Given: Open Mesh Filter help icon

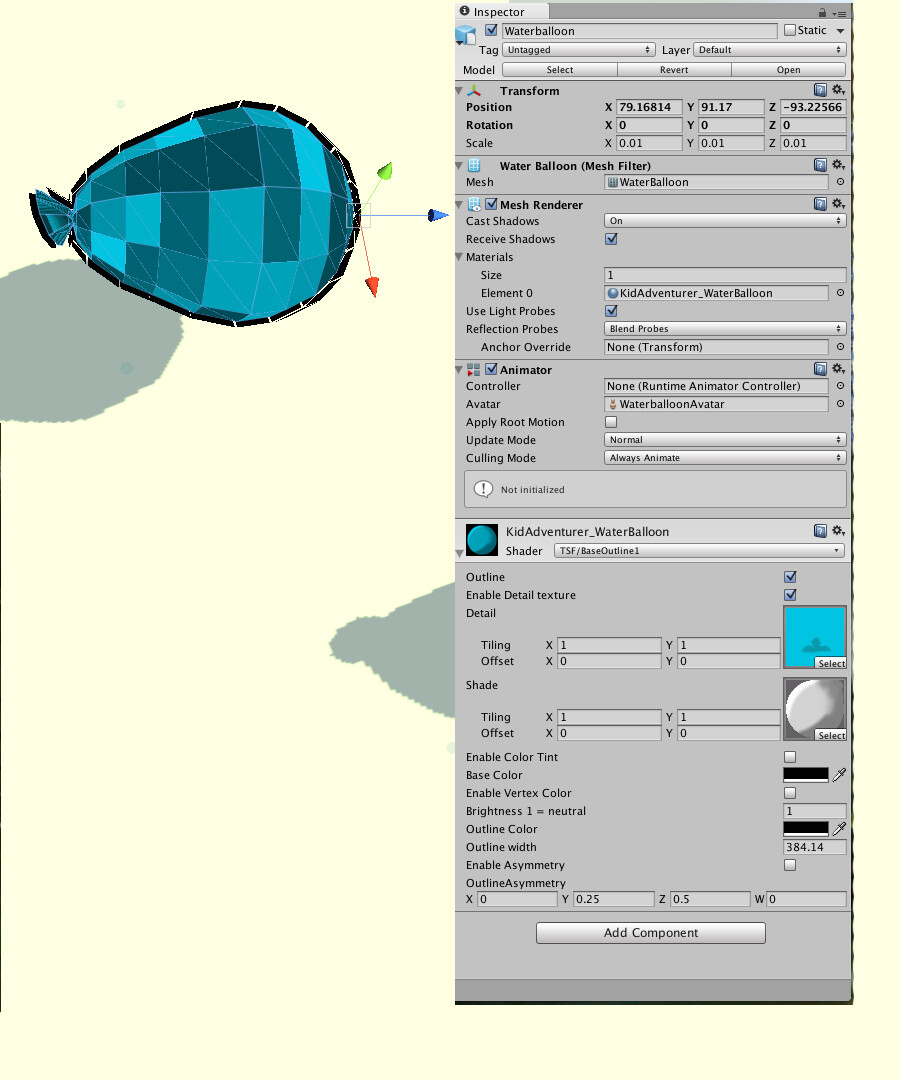Looking at the screenshot, I should [819, 165].
